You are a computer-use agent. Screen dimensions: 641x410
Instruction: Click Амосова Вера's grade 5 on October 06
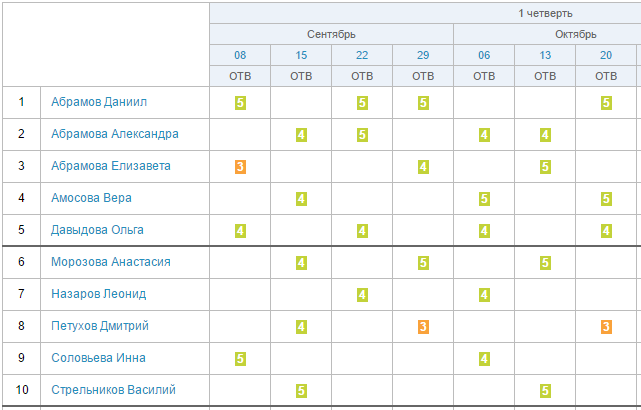[484, 199]
